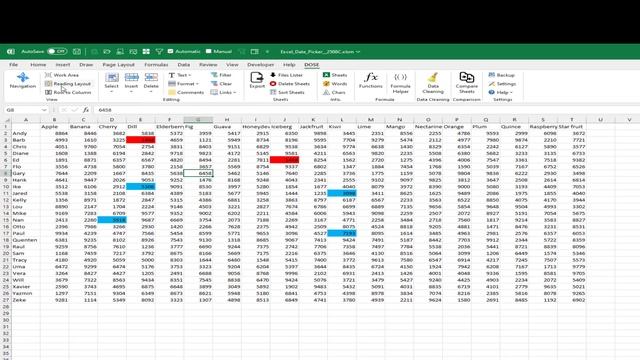The height and width of the screenshot is (360, 640).
Task: Click the Insert Function fx icon beside formula bar
Action: 86,110
